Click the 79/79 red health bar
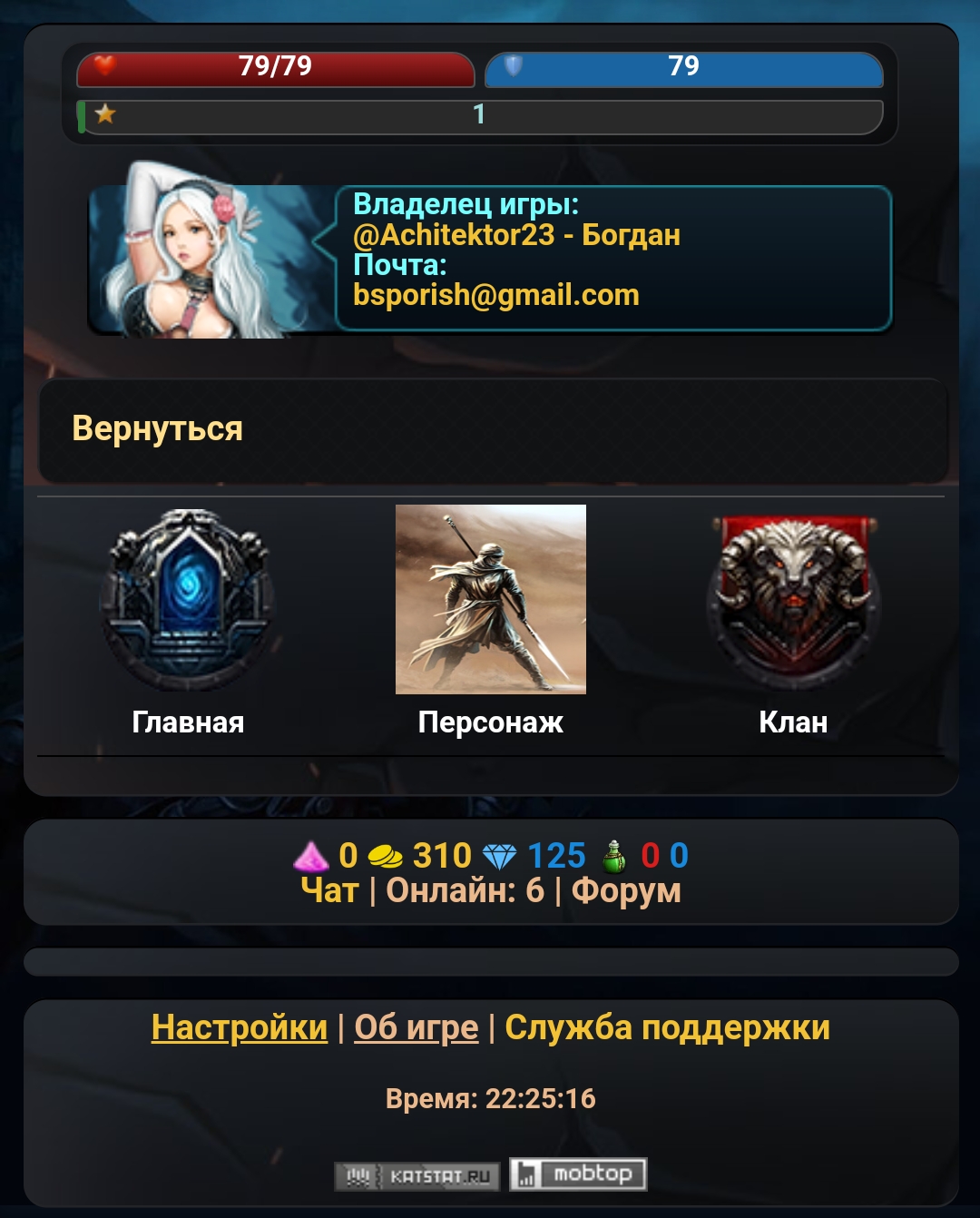 click(276, 68)
